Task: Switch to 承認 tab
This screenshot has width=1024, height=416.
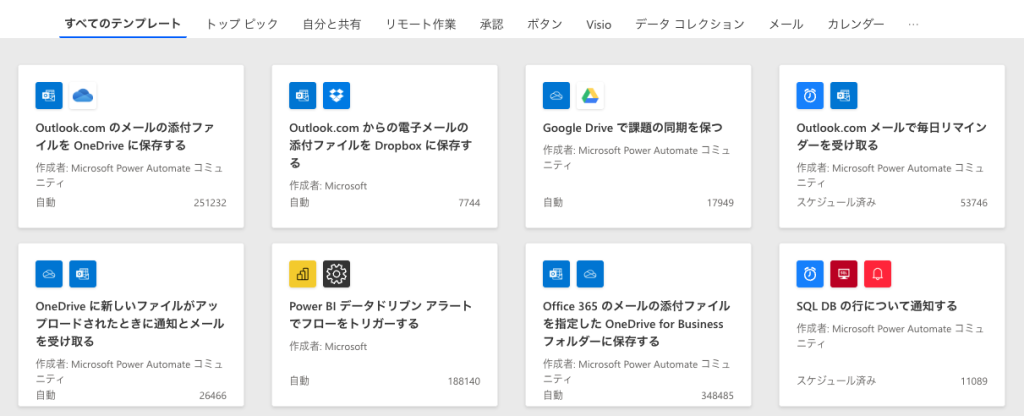Action: point(492,24)
